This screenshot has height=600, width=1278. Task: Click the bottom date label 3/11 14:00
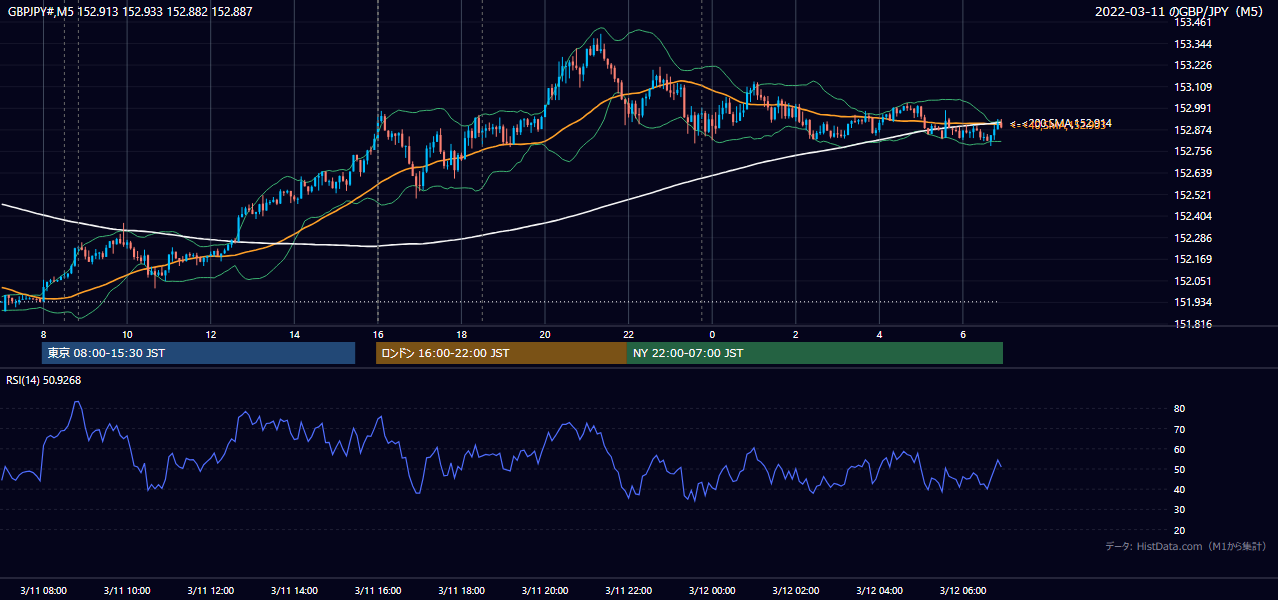tap(294, 591)
